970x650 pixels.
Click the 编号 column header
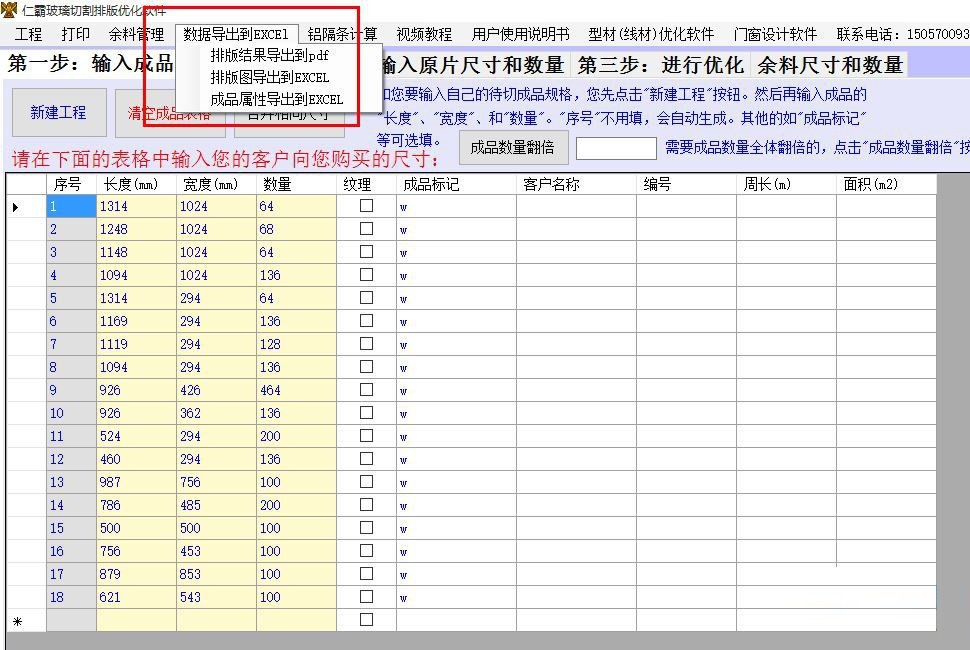[x=687, y=184]
